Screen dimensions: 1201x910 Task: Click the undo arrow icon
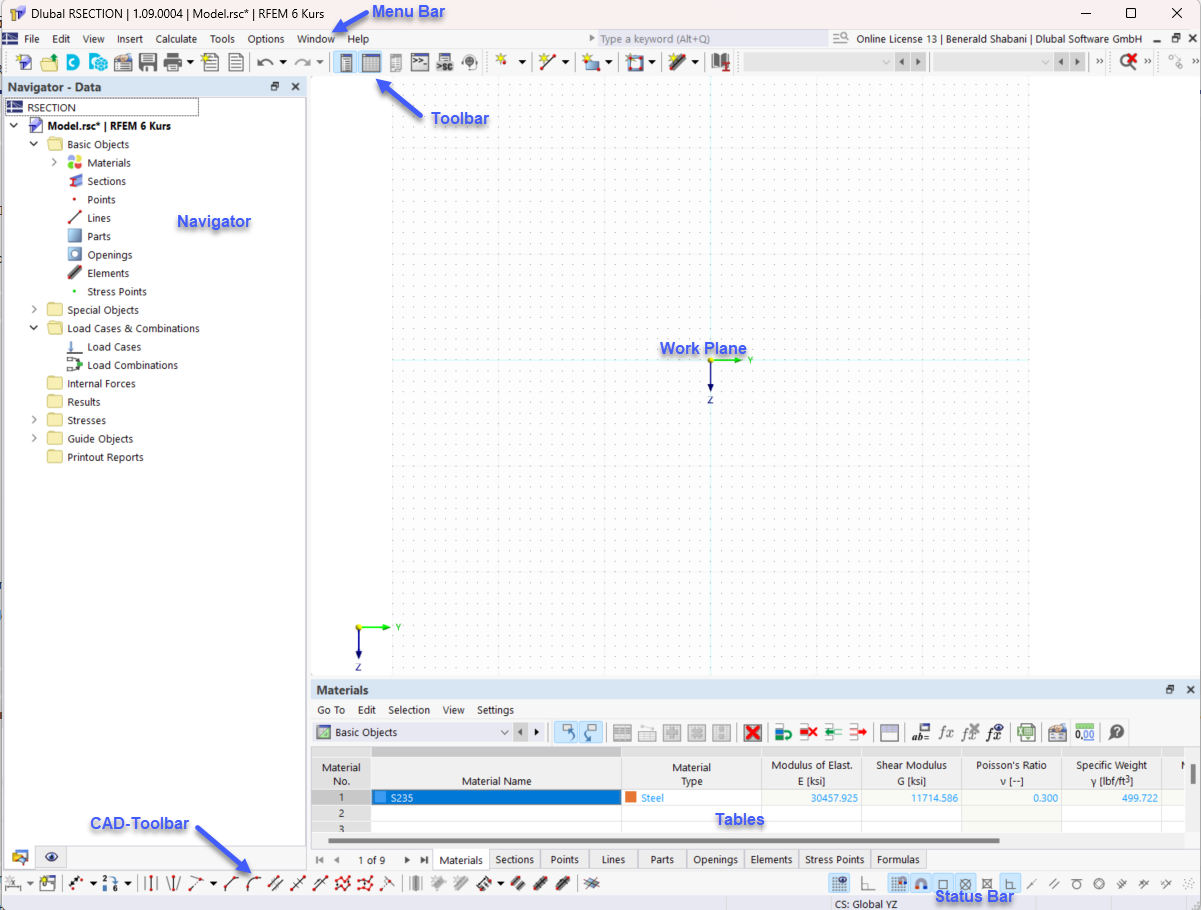(265, 62)
